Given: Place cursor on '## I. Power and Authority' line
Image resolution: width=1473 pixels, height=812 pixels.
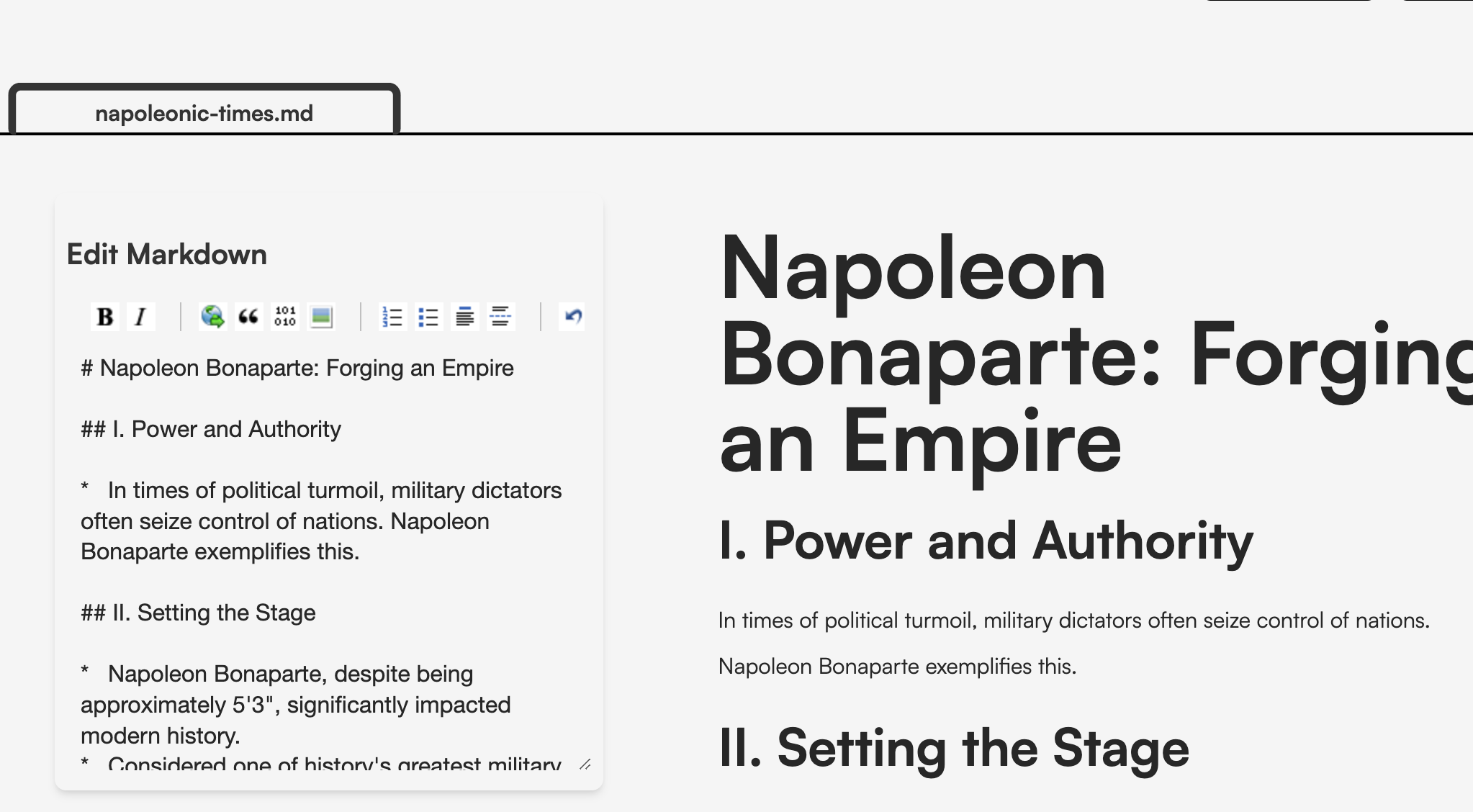Looking at the screenshot, I should (211, 429).
